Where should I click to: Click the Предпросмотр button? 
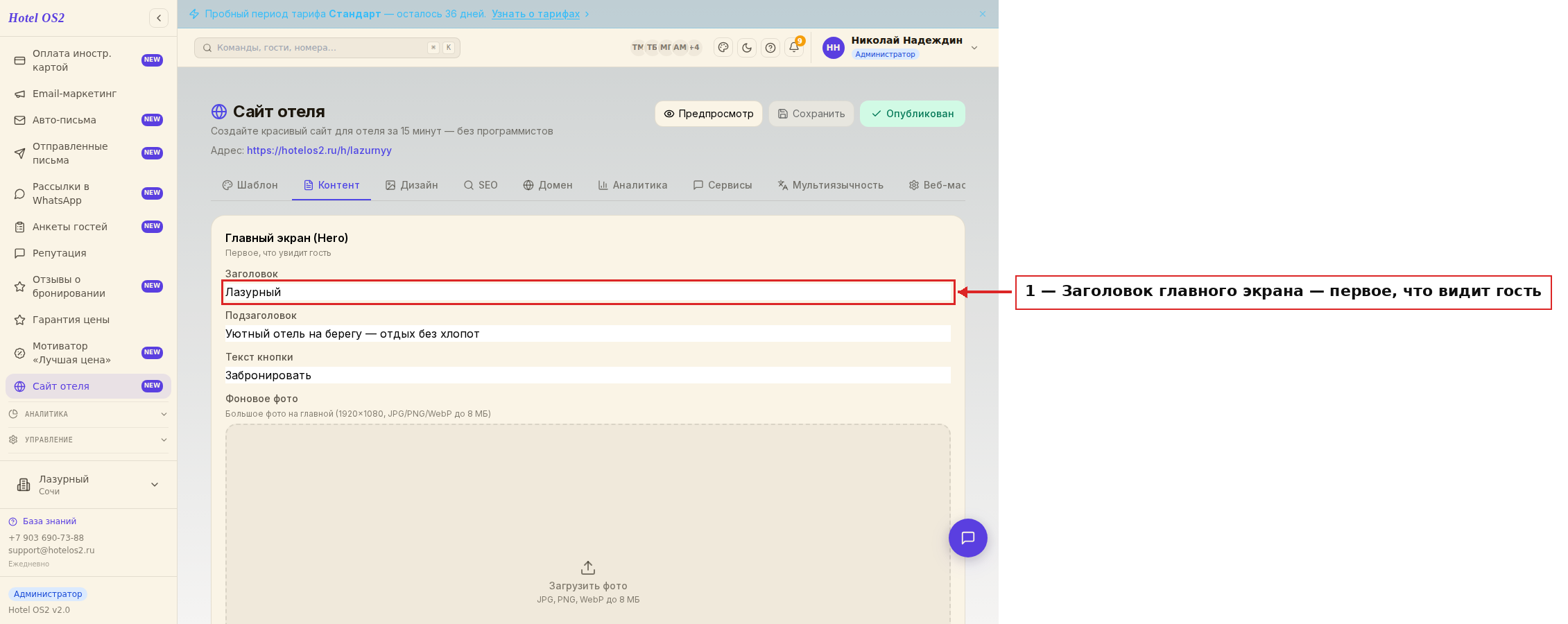[709, 114]
